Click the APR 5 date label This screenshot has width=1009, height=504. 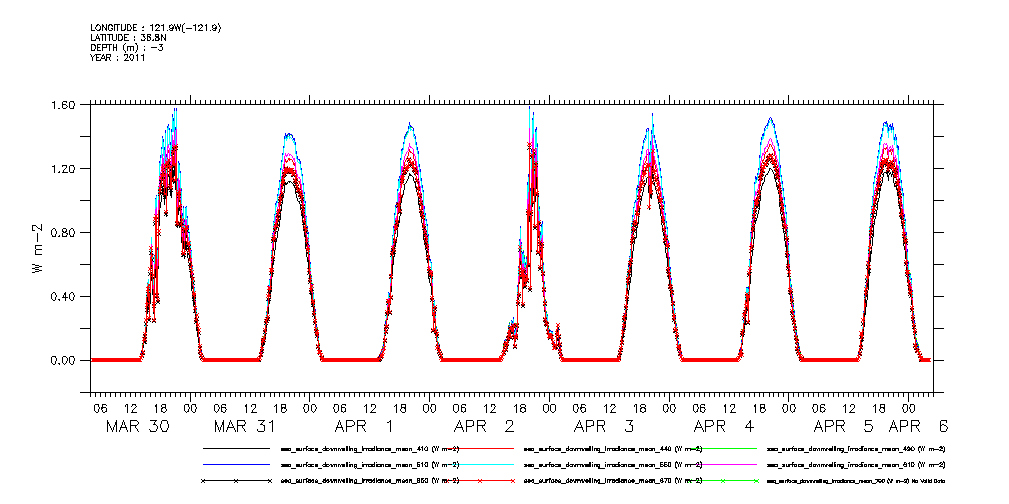(x=845, y=426)
